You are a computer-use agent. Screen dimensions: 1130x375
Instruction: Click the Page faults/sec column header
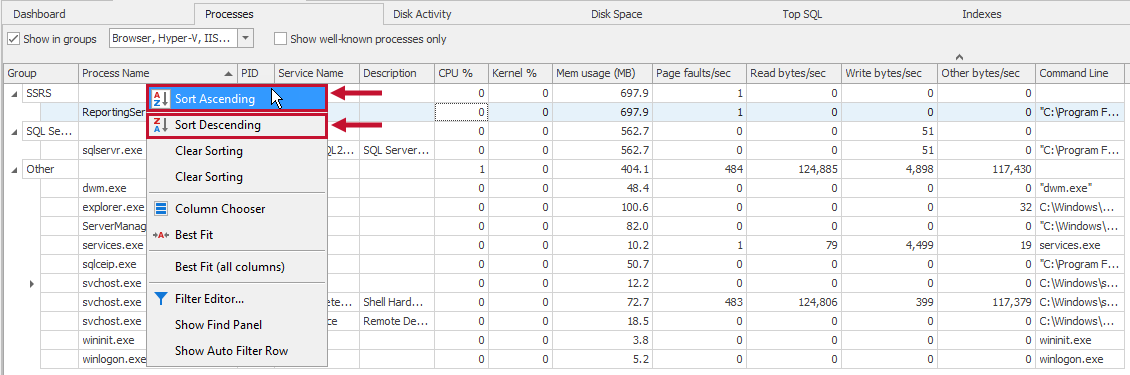[699, 73]
